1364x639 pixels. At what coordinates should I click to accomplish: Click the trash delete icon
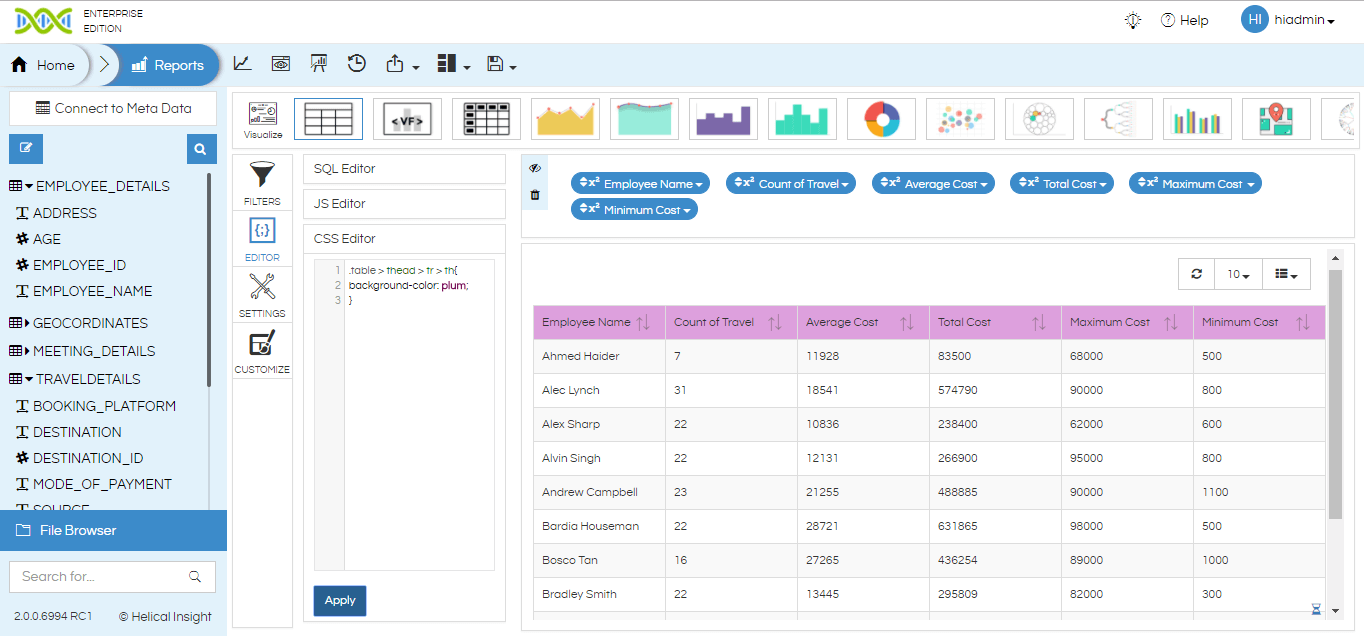click(535, 195)
